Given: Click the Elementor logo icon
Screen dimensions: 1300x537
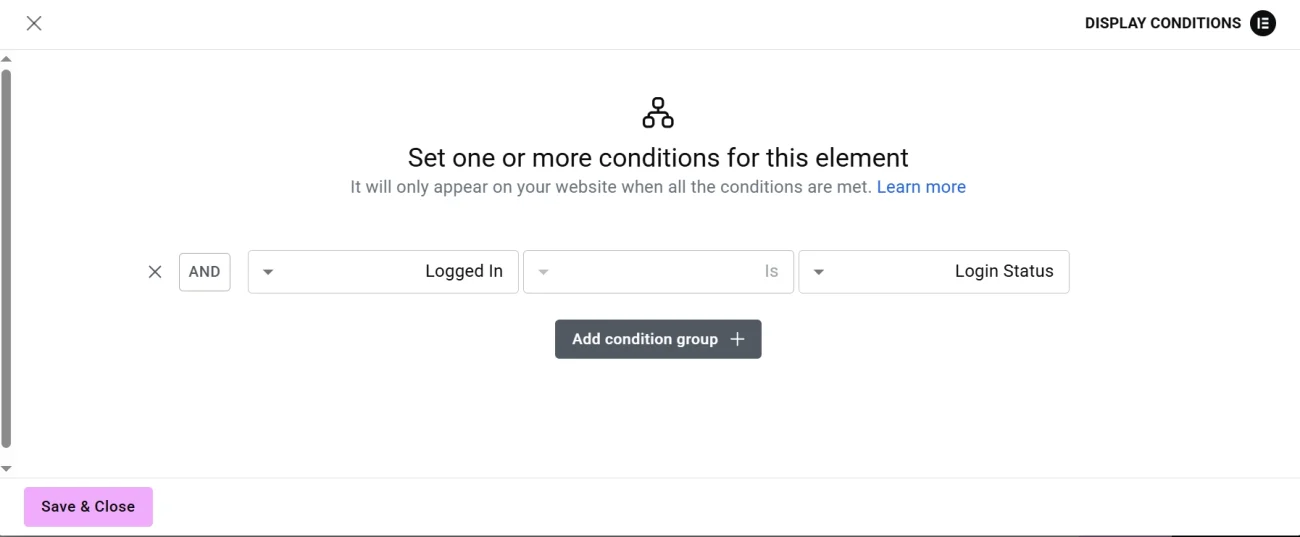Looking at the screenshot, I should pyautogui.click(x=1263, y=23).
